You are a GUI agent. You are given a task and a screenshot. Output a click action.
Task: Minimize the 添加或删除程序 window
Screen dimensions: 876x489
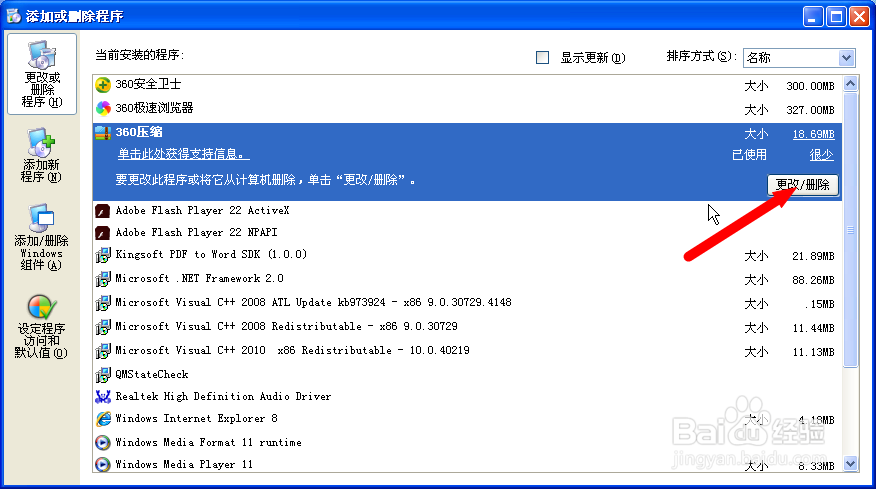tap(813, 17)
